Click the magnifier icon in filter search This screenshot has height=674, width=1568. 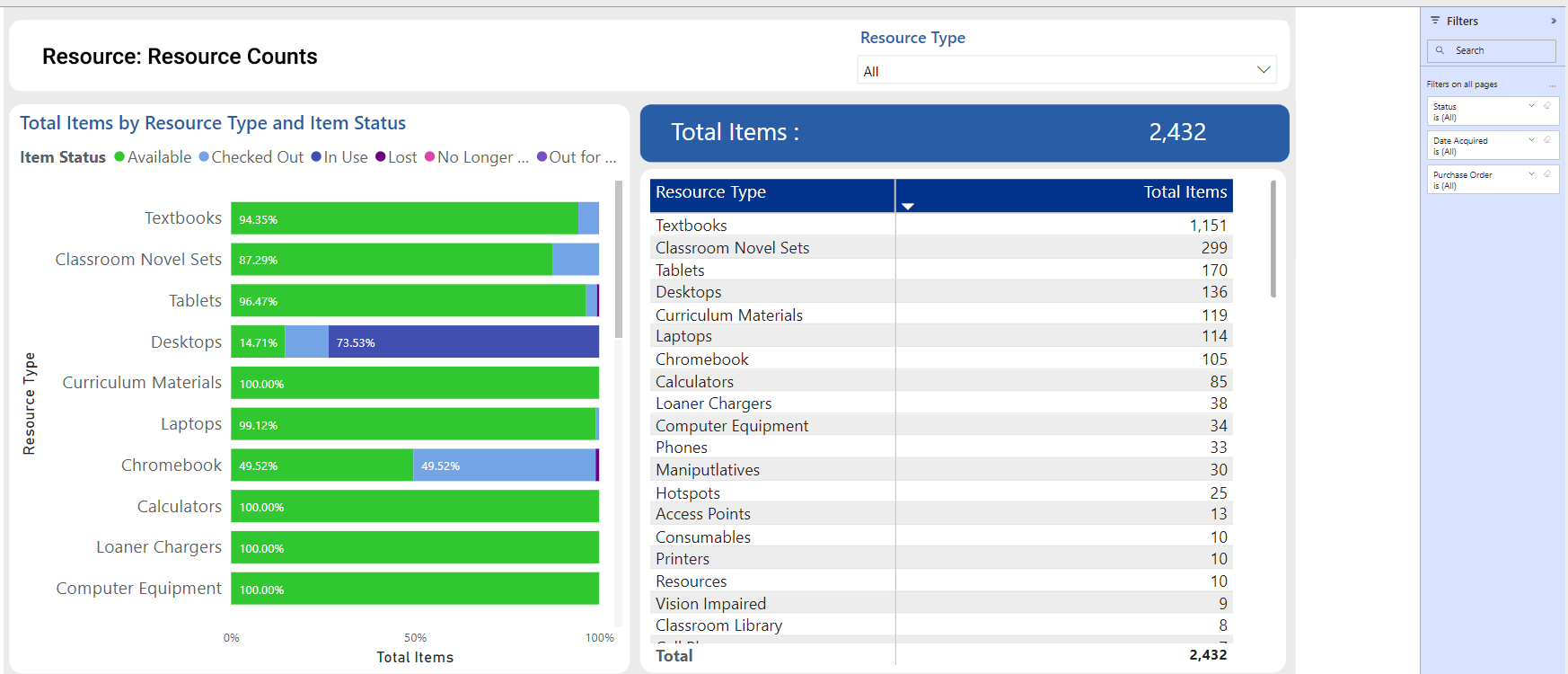pyautogui.click(x=1440, y=50)
